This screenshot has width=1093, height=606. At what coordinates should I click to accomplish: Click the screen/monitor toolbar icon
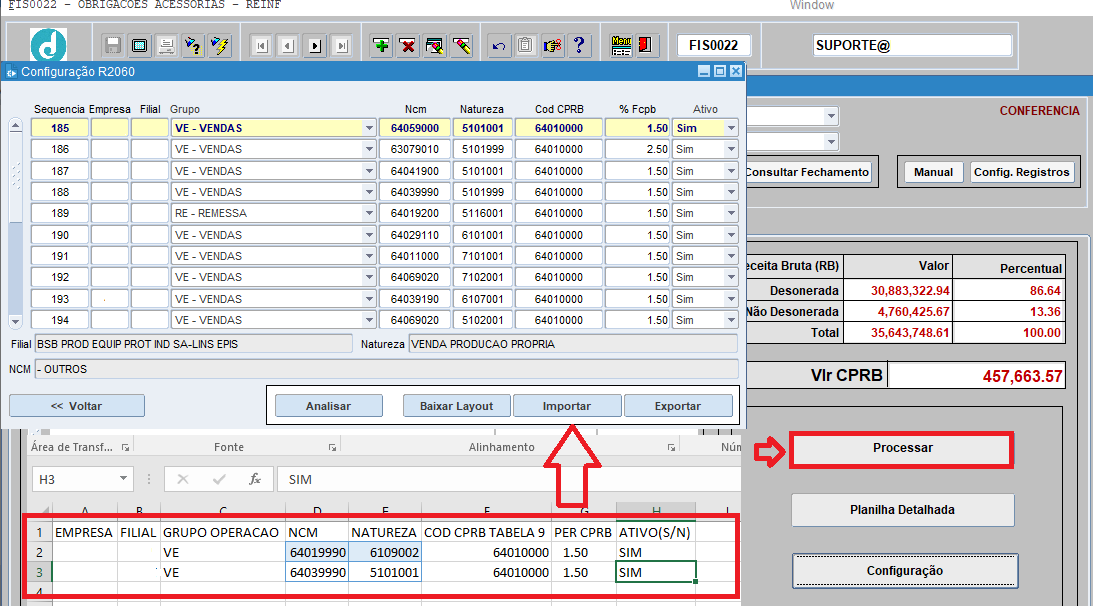pos(139,46)
